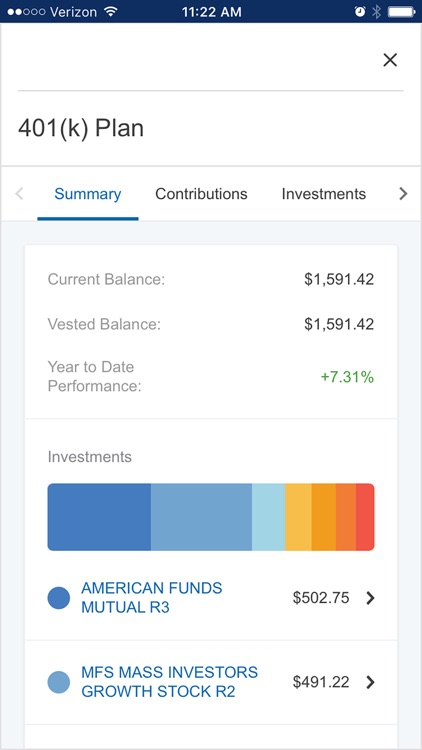
Task: Tap the light blue dot beside MFS Mass Investors
Action: coord(59,682)
